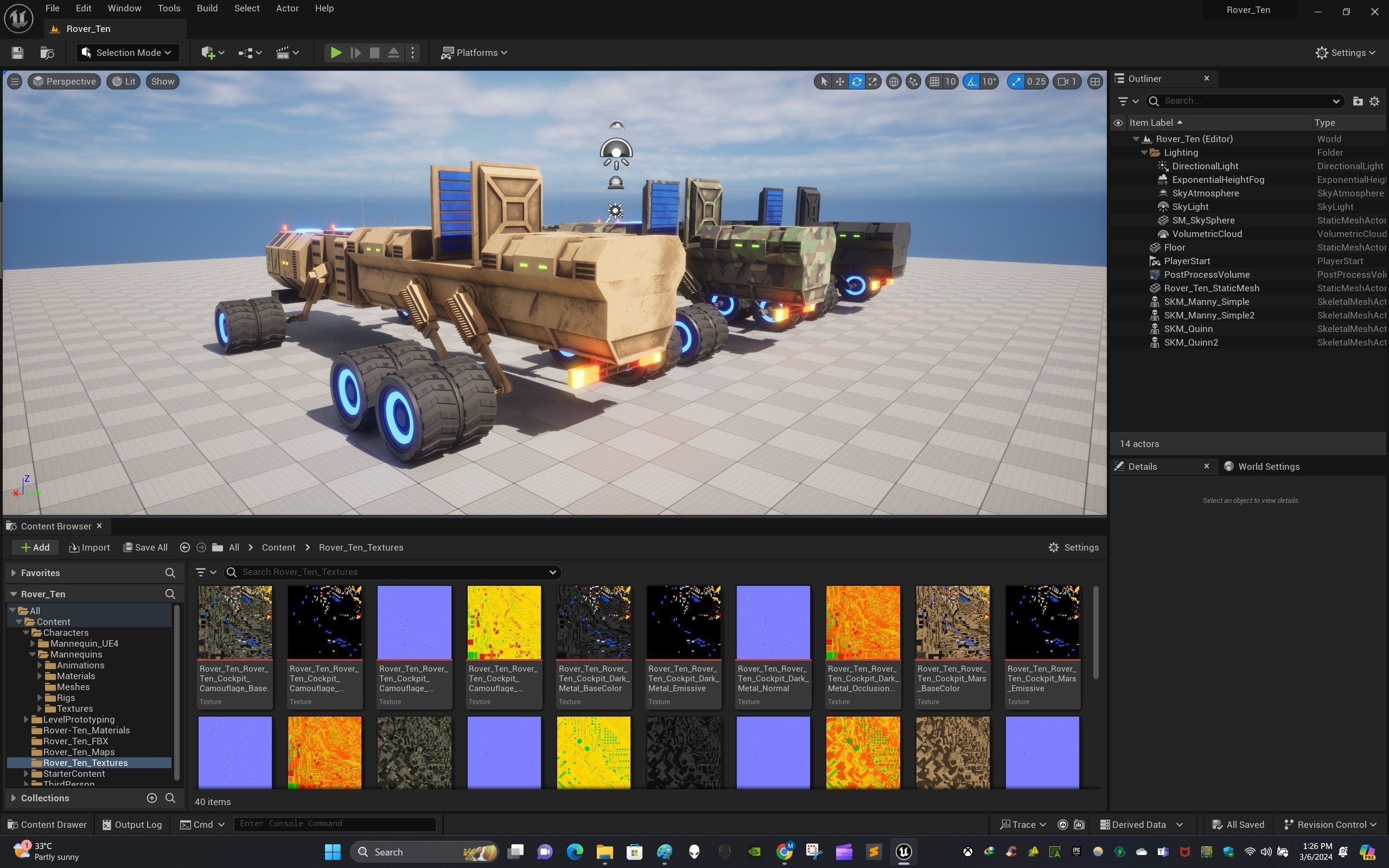Click the Stop simulation button

coord(374,53)
